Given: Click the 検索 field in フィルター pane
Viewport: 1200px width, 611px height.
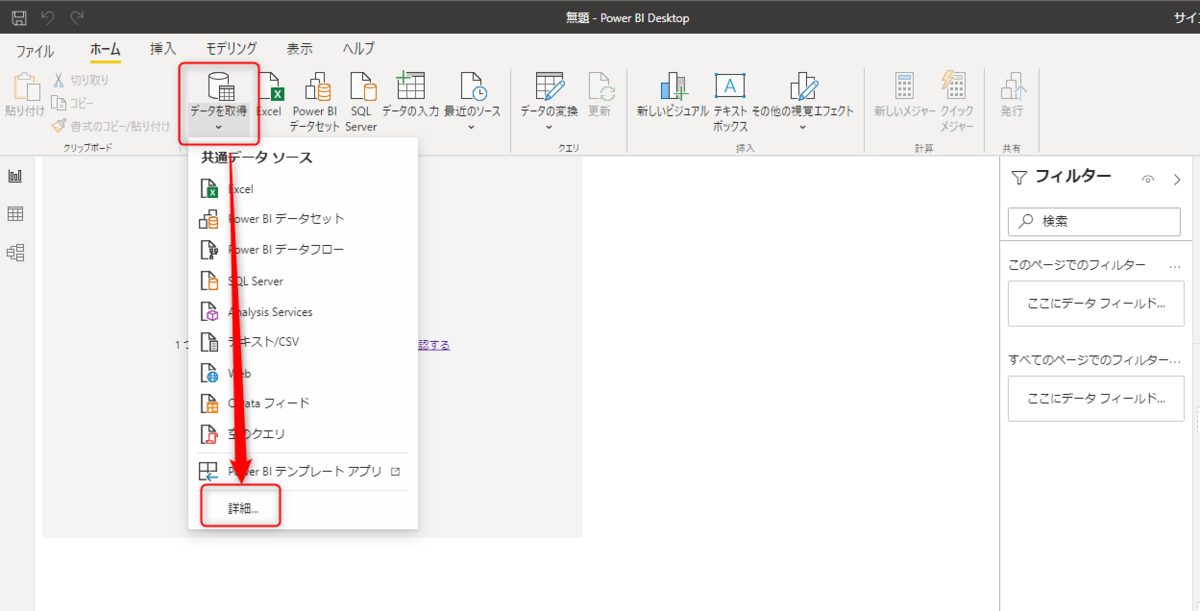Looking at the screenshot, I should 1094,222.
